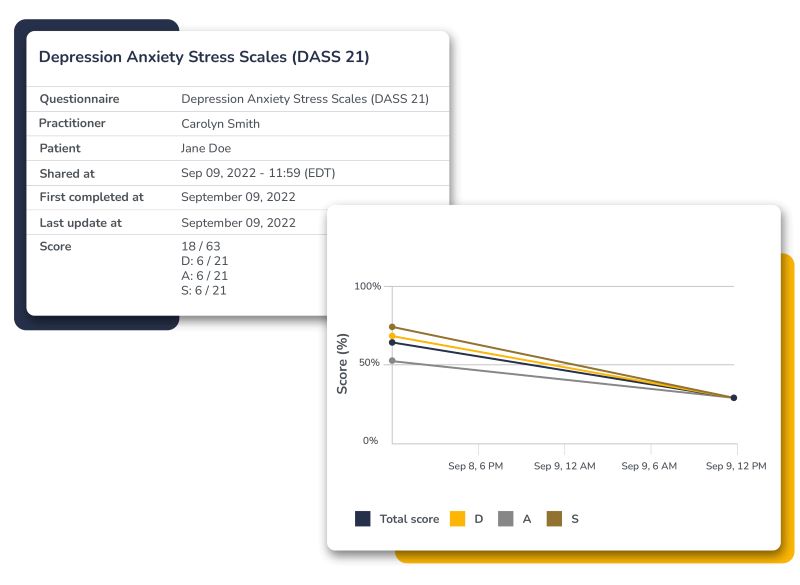
Task: Select the navy Total score starting point
Action: click(393, 343)
